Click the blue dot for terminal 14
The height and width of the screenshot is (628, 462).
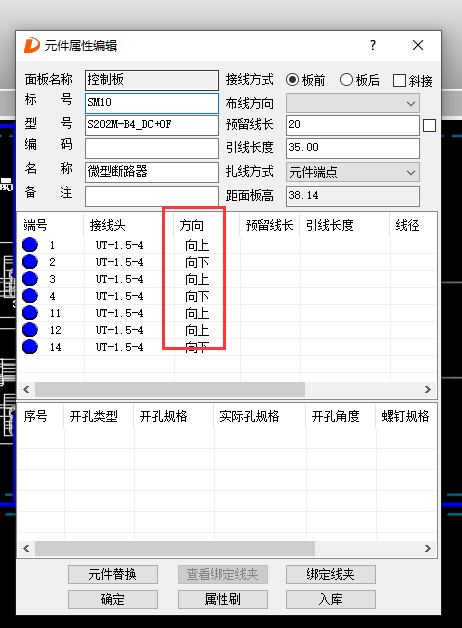click(30, 346)
